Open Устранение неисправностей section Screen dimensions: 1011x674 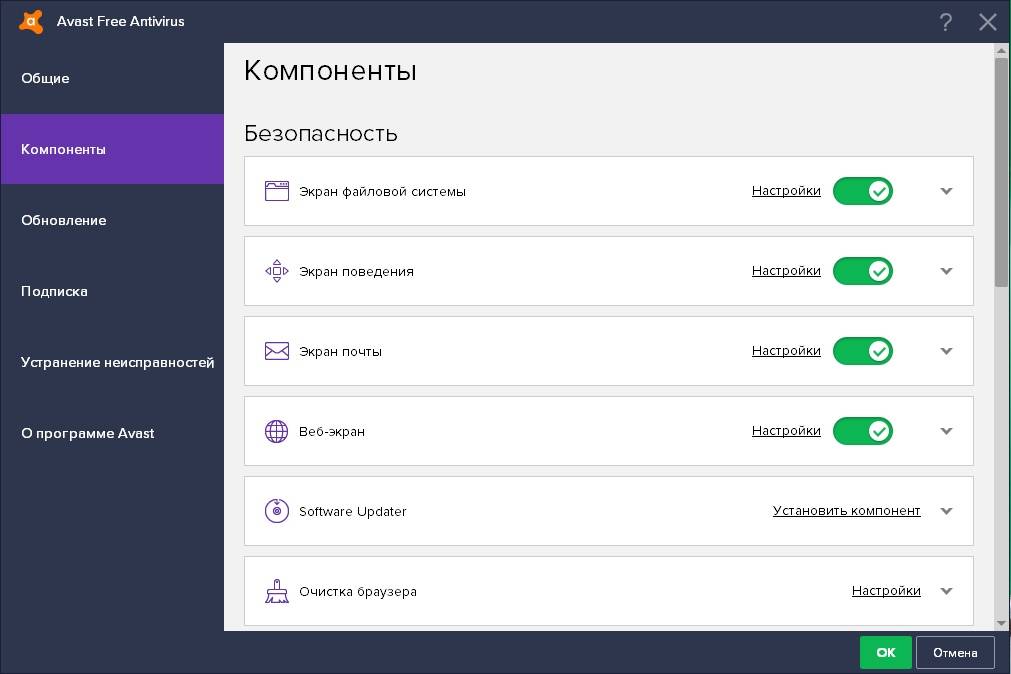tap(112, 362)
